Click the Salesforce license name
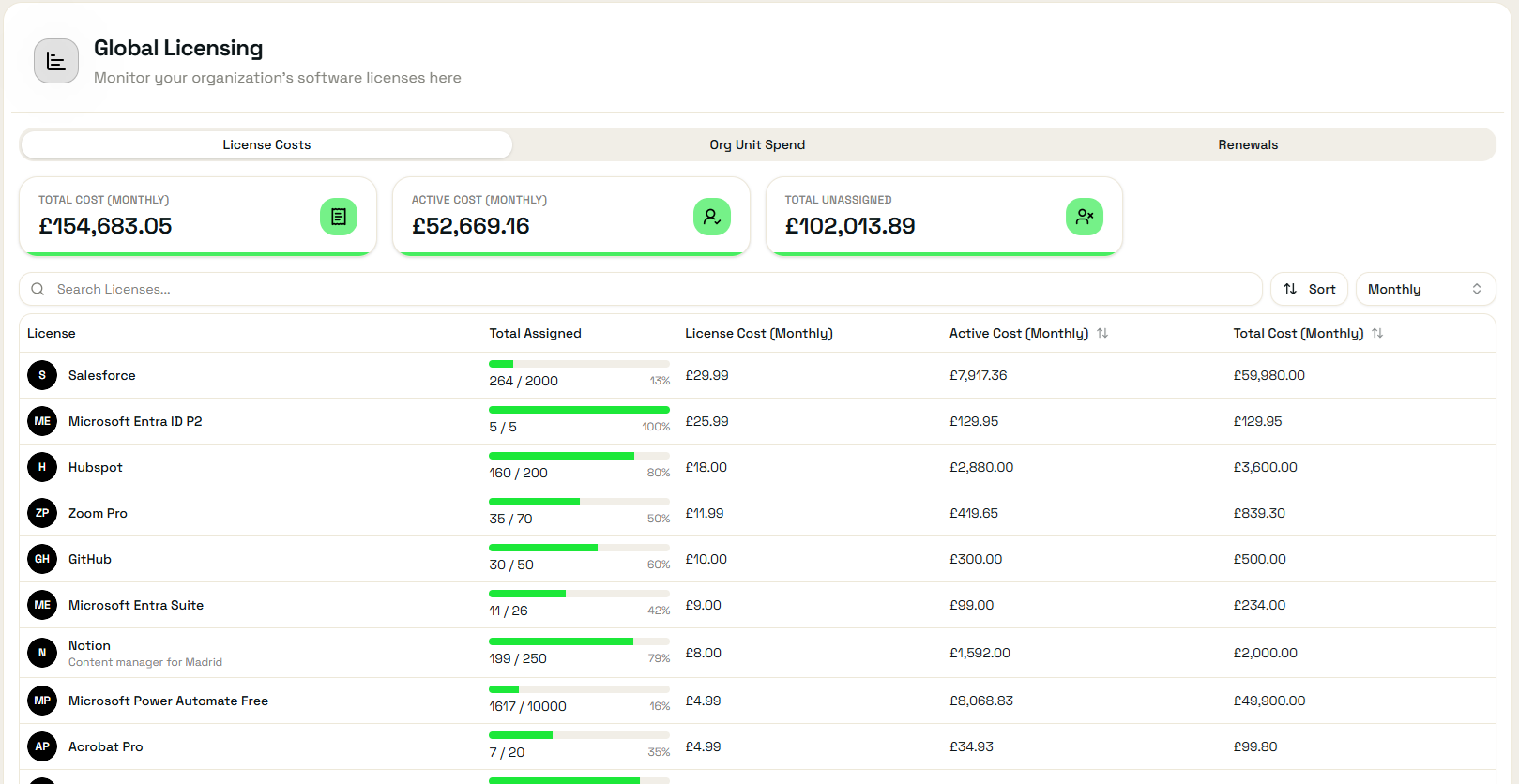 click(102, 375)
